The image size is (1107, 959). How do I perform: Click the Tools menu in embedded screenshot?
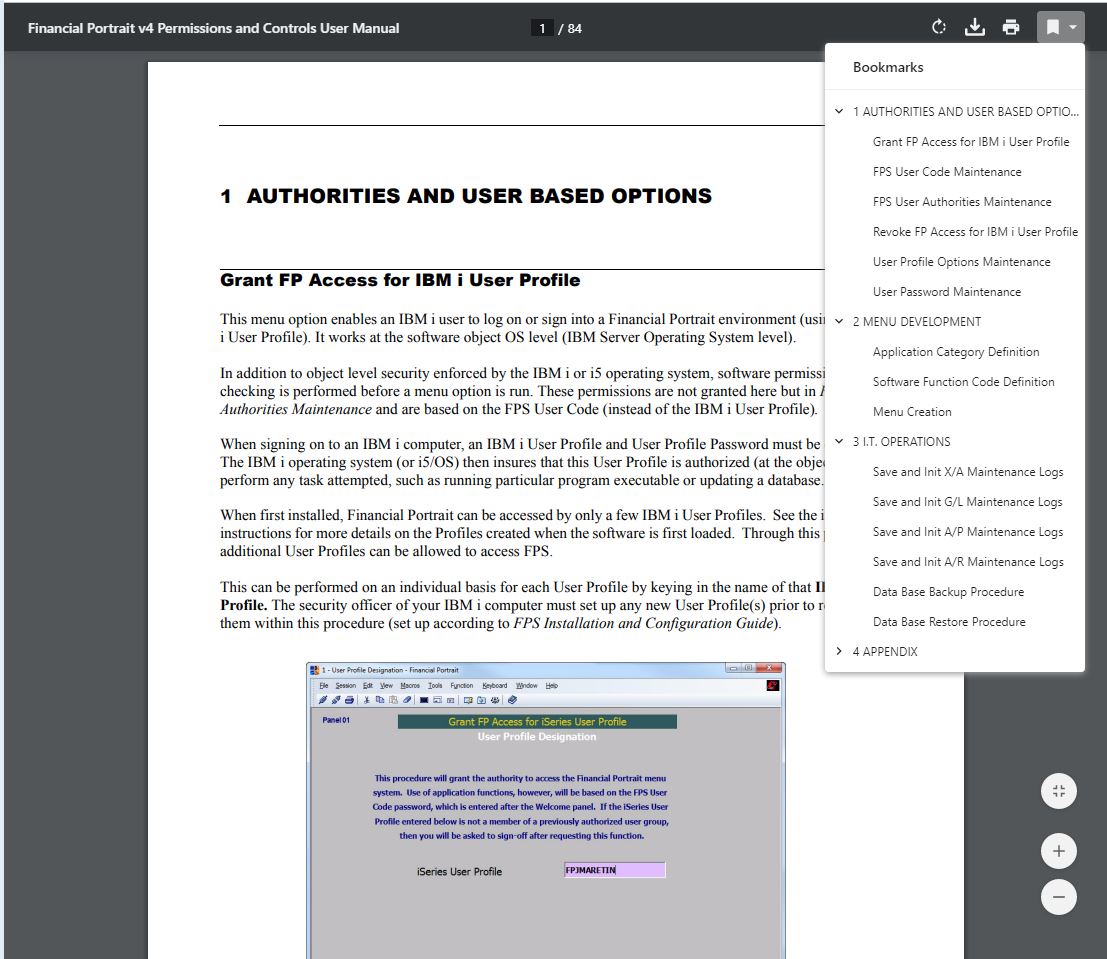[x=435, y=685]
